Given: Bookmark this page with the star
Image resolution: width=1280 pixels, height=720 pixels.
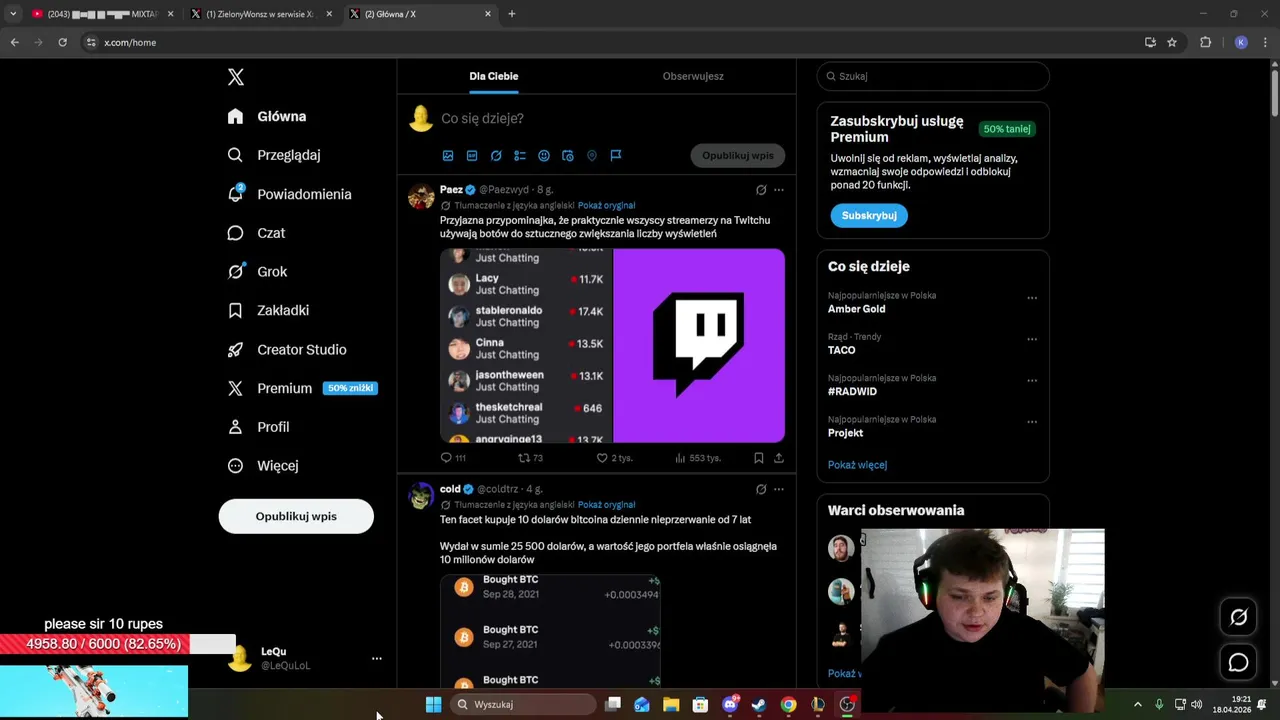Looking at the screenshot, I should pyautogui.click(x=1172, y=42).
